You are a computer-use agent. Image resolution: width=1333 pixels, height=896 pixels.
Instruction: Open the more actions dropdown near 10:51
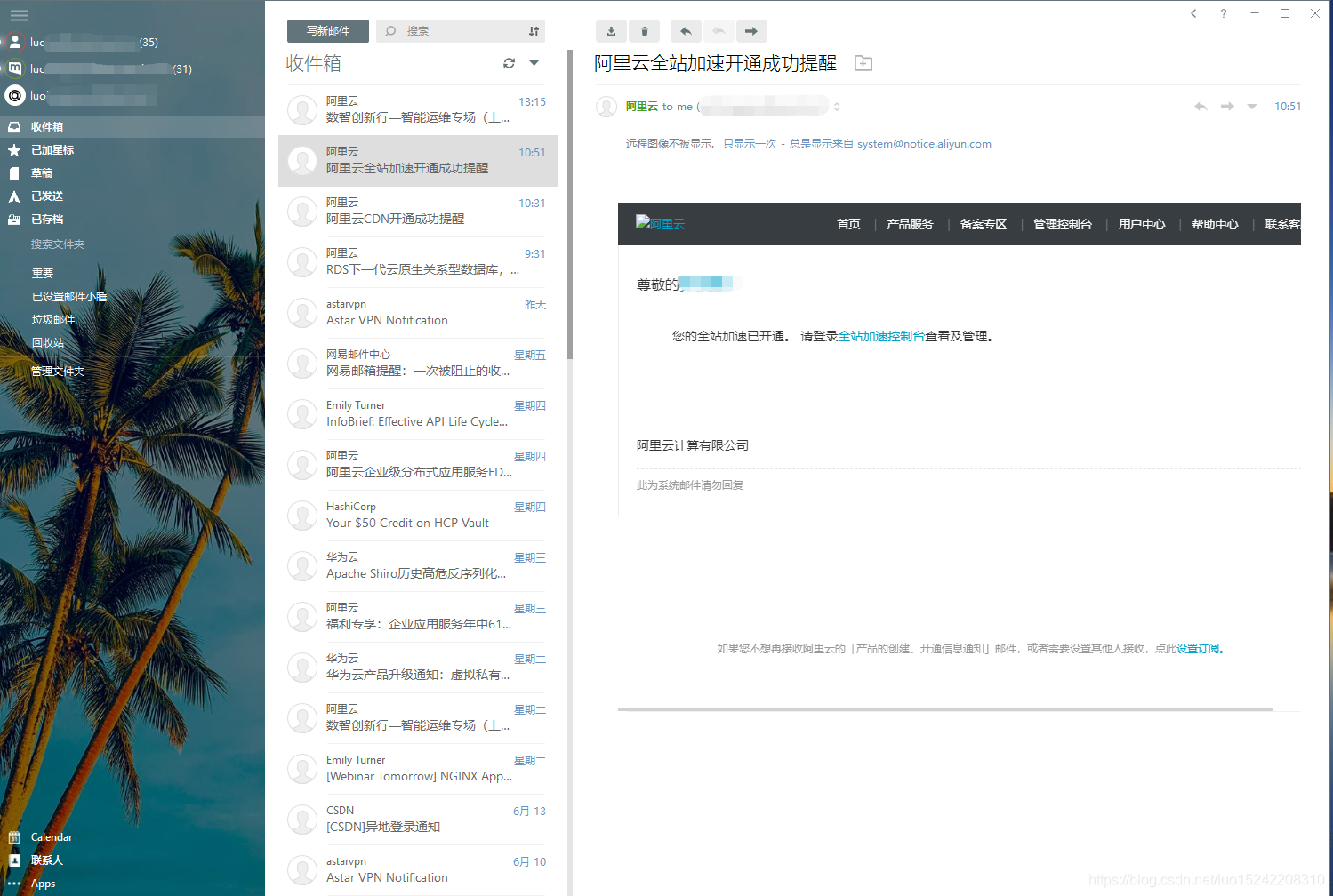(1252, 107)
